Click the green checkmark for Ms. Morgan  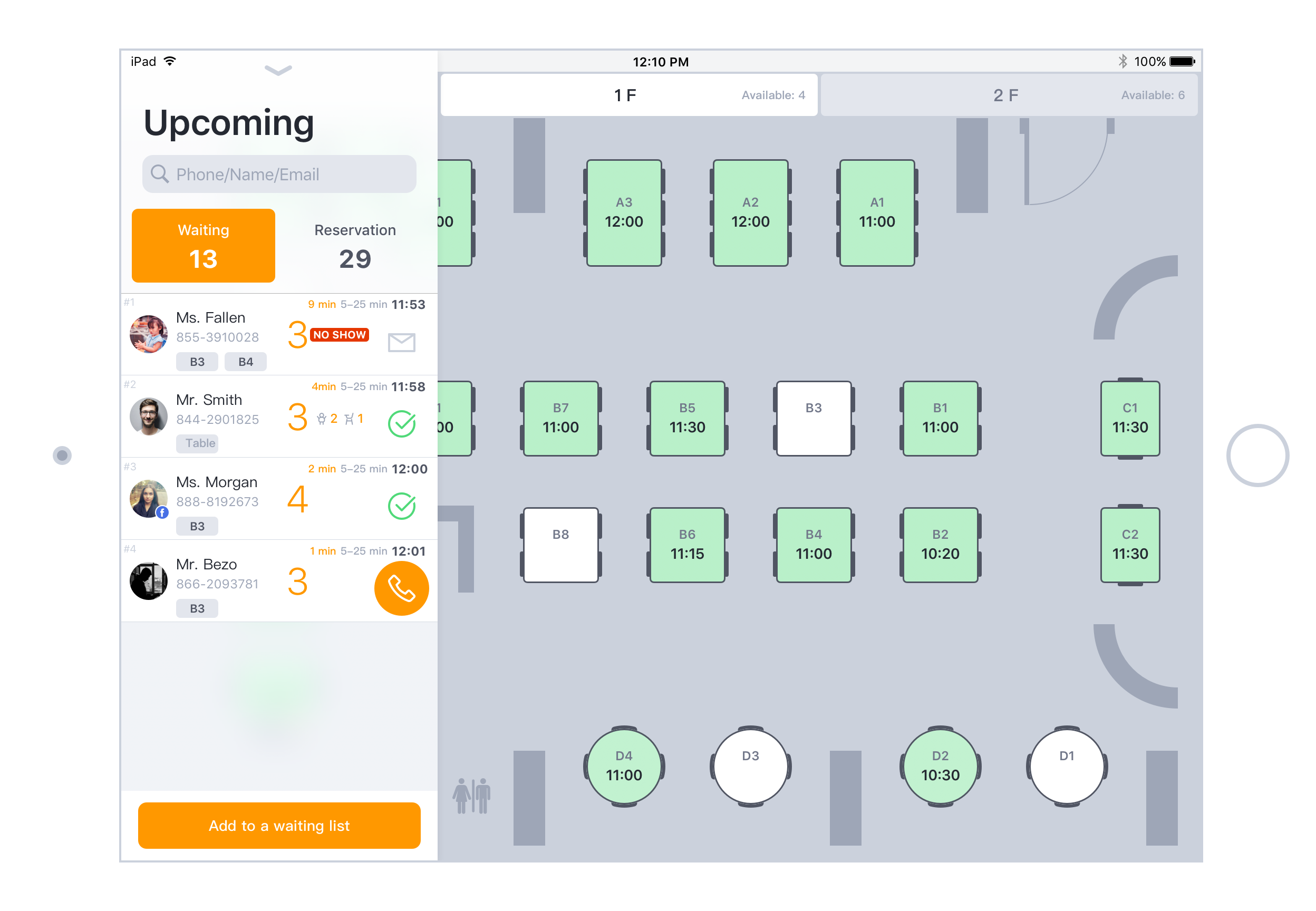401,506
